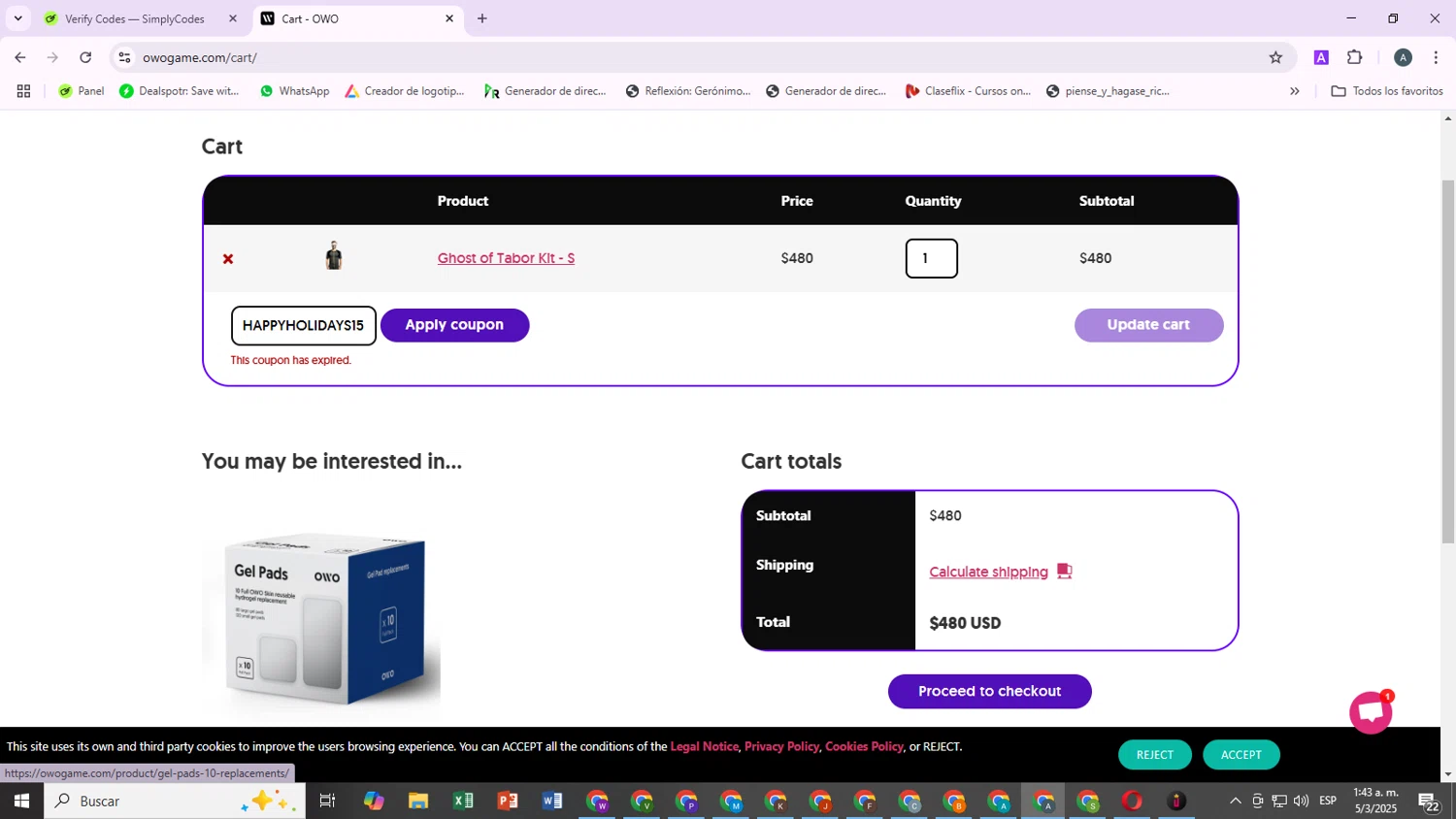Viewport: 1456px width, 819px height.
Task: Click the page vertical scrollbar
Action: (x=1447, y=361)
